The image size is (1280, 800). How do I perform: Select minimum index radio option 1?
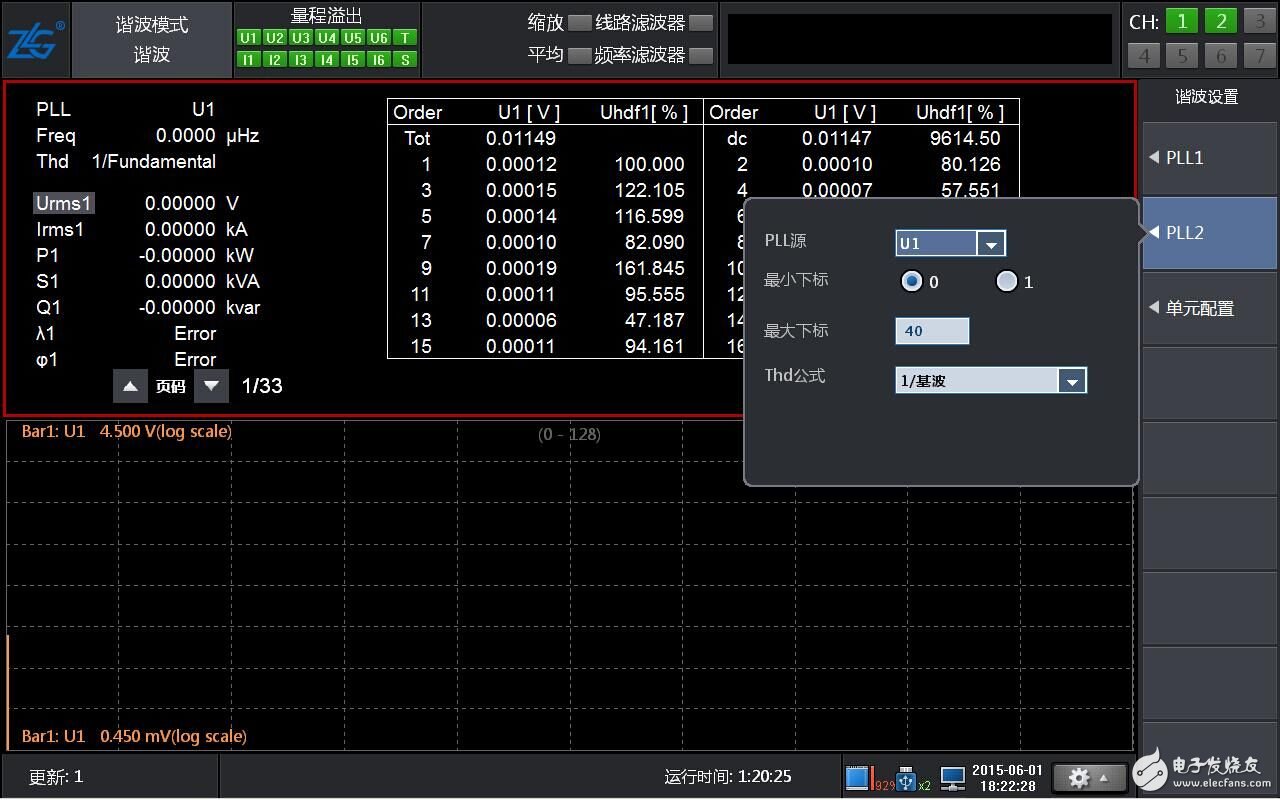[1006, 282]
